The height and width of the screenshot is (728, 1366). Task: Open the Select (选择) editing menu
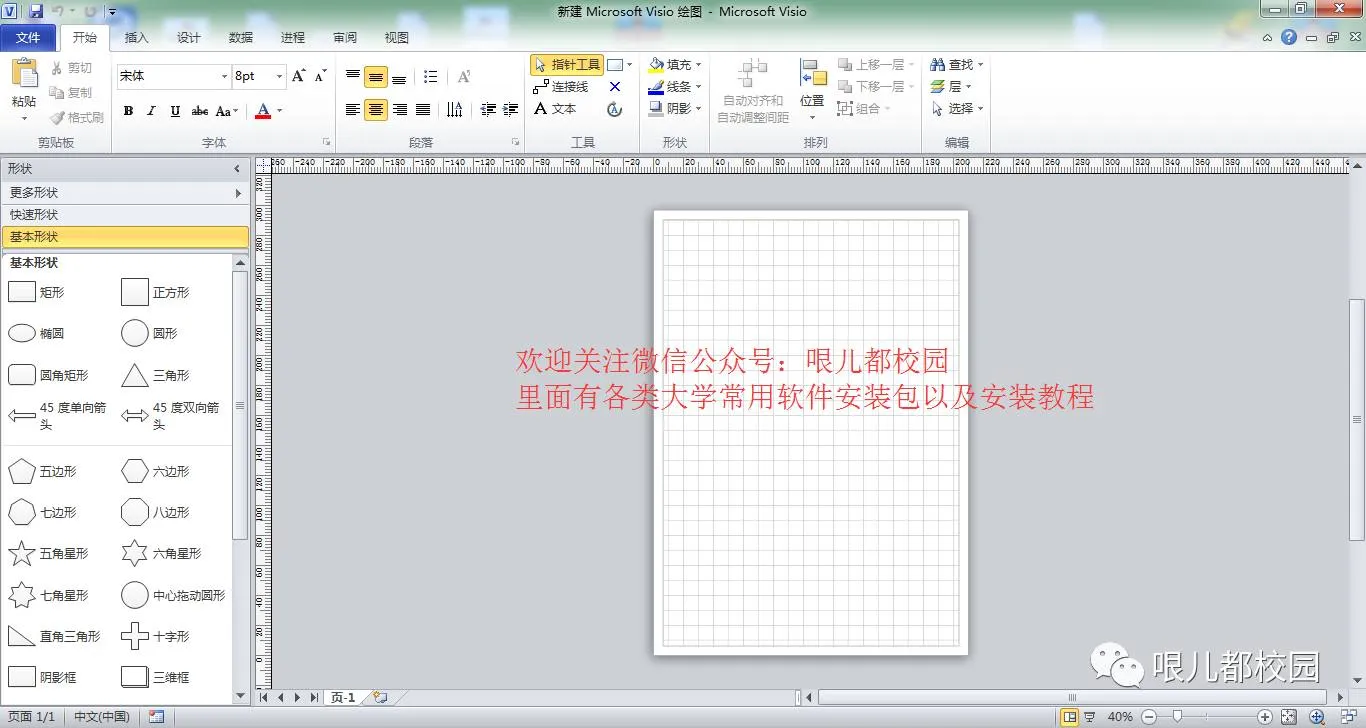[957, 109]
